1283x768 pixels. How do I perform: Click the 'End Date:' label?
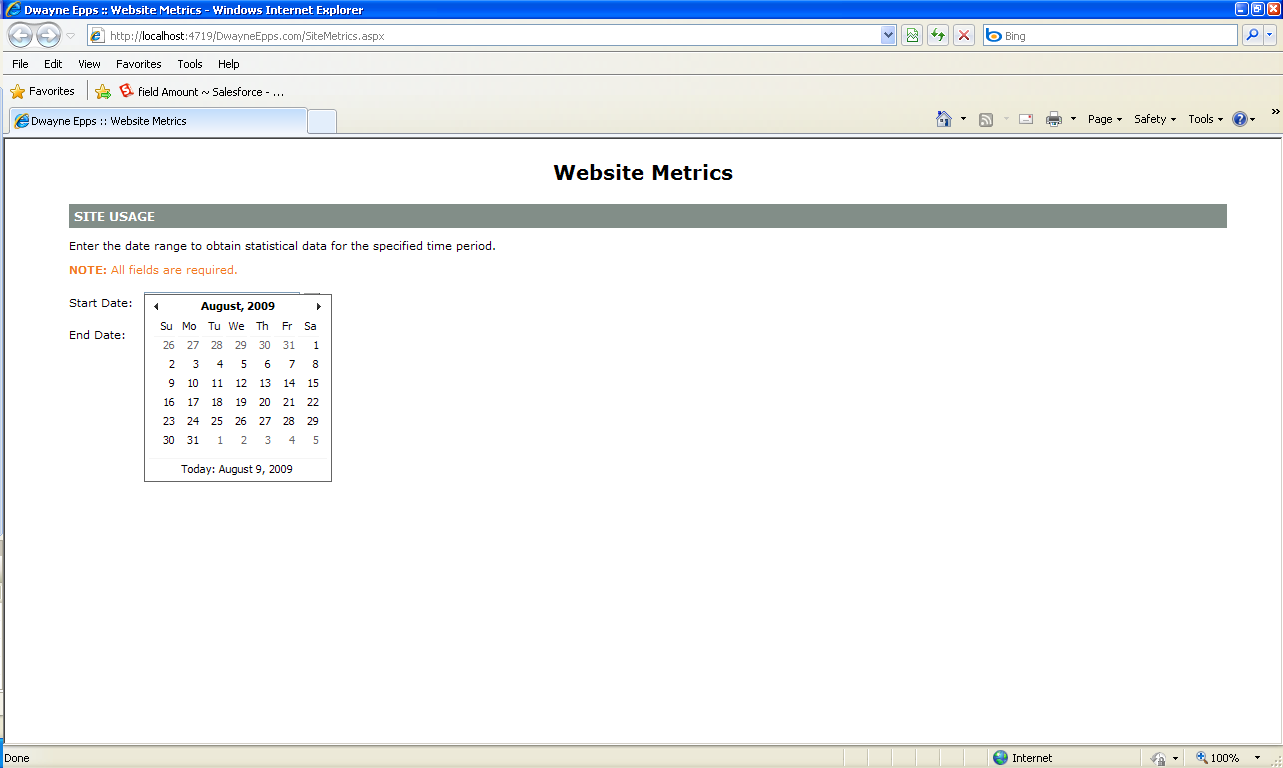(97, 335)
